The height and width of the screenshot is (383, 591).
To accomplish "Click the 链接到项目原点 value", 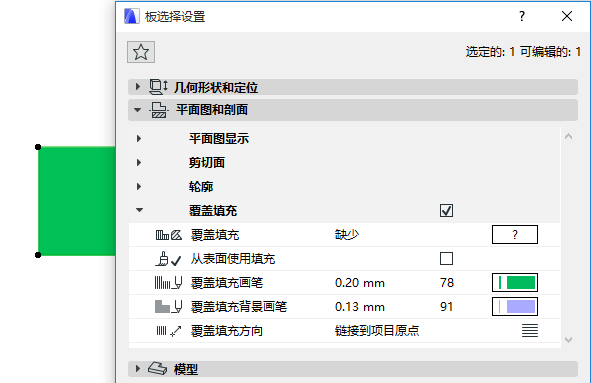I will click(377, 331).
